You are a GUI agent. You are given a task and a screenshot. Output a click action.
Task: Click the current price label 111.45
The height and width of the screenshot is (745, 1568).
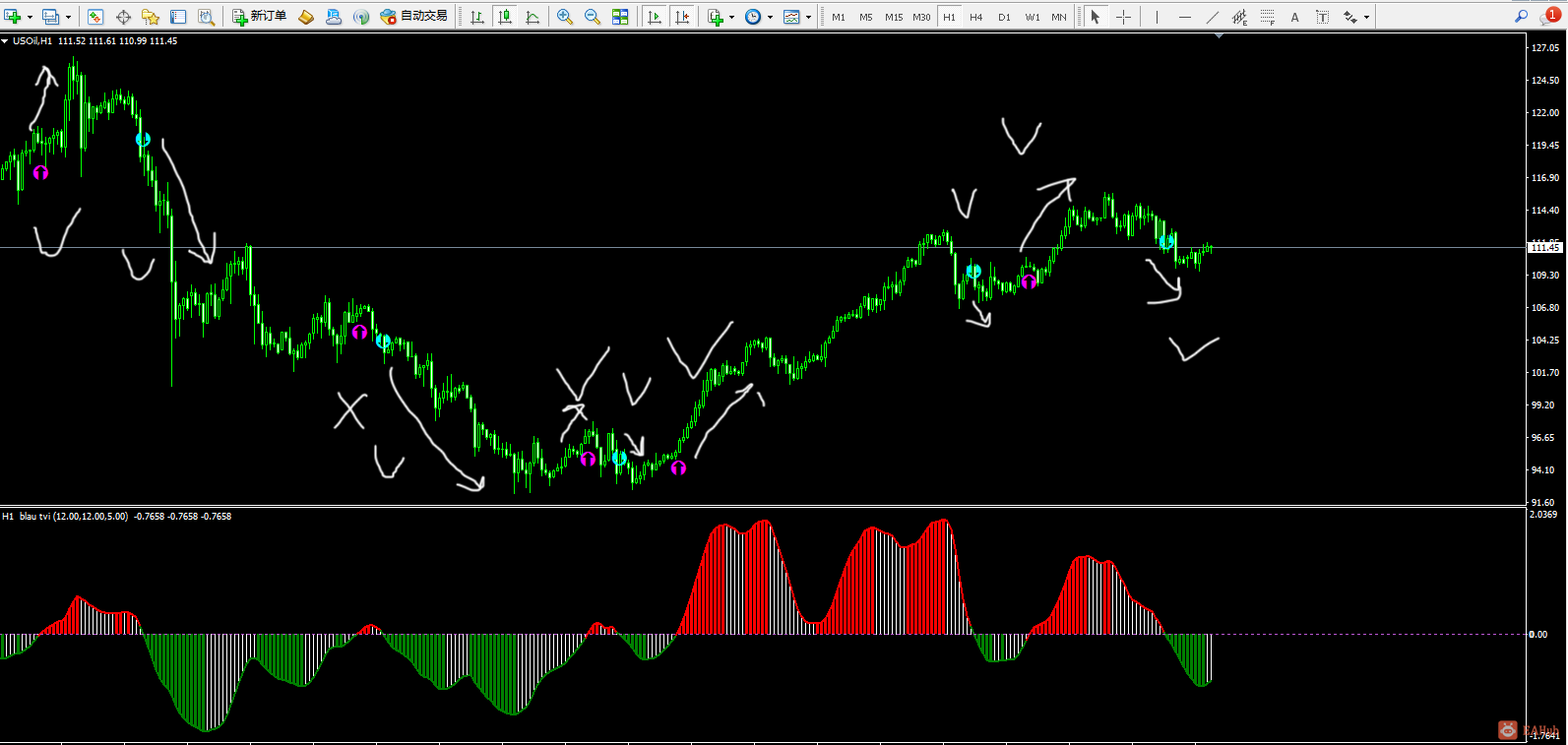coord(1545,247)
